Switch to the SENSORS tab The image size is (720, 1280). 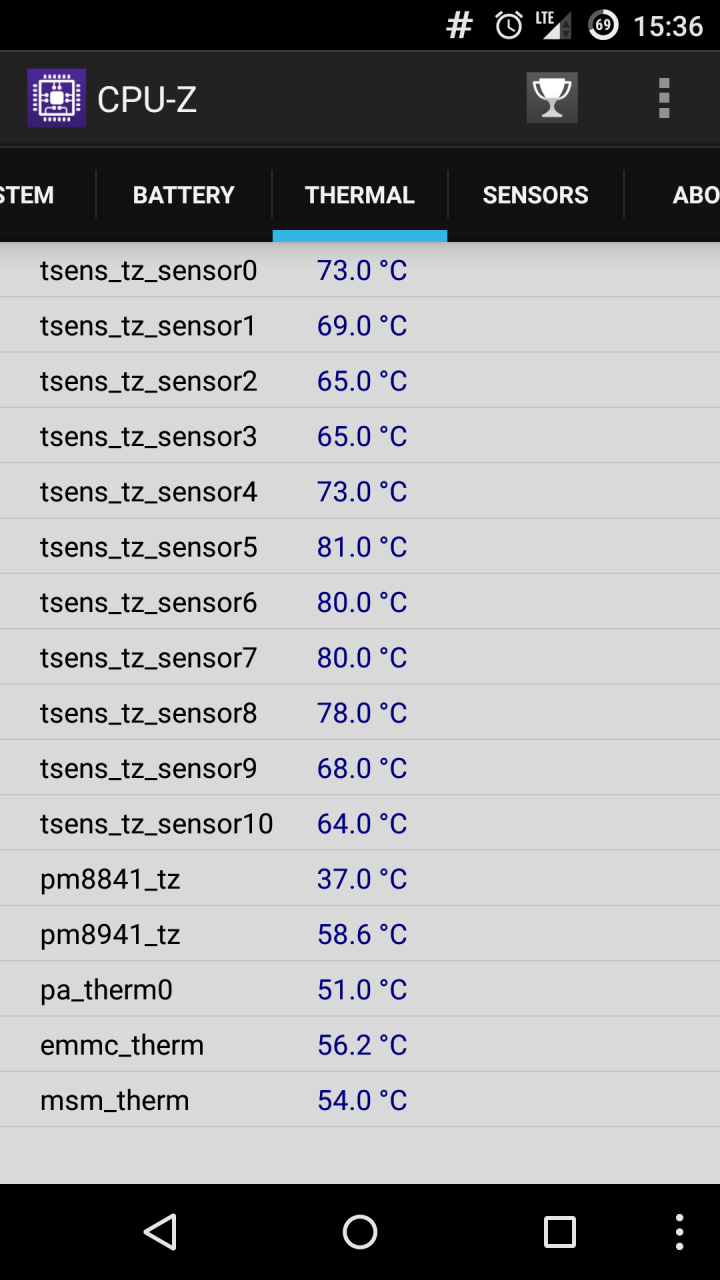click(535, 195)
